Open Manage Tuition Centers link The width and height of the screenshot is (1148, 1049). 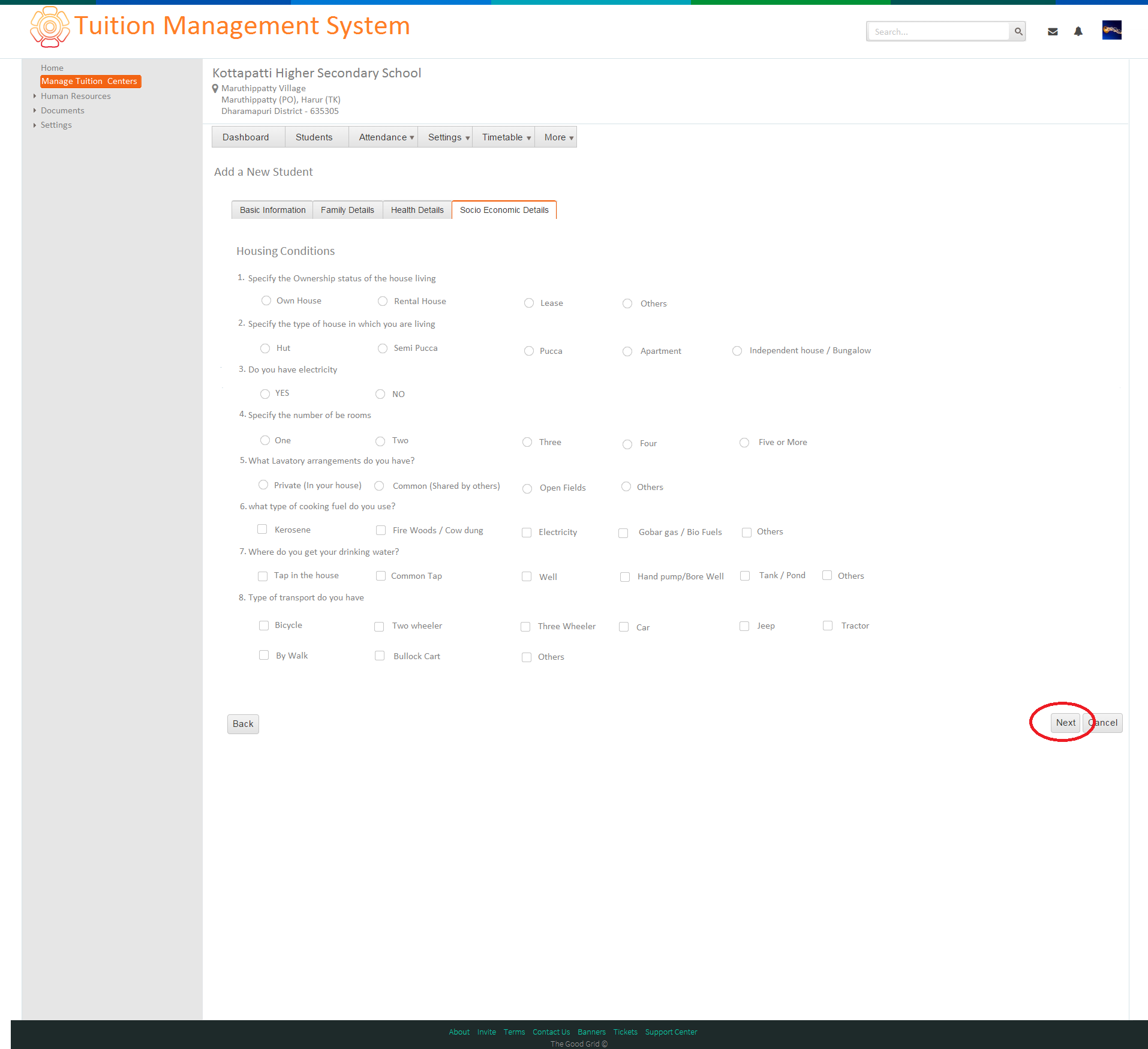point(90,81)
